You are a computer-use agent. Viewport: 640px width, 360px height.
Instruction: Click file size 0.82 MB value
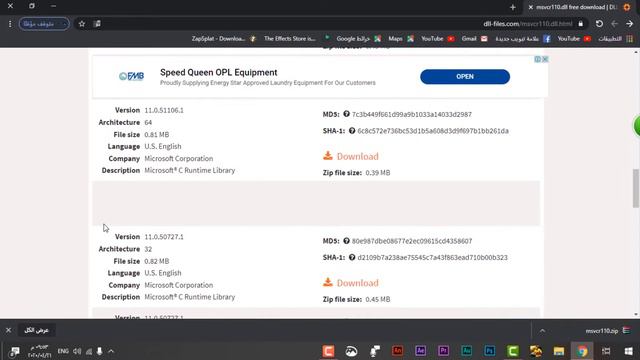[x=157, y=261]
